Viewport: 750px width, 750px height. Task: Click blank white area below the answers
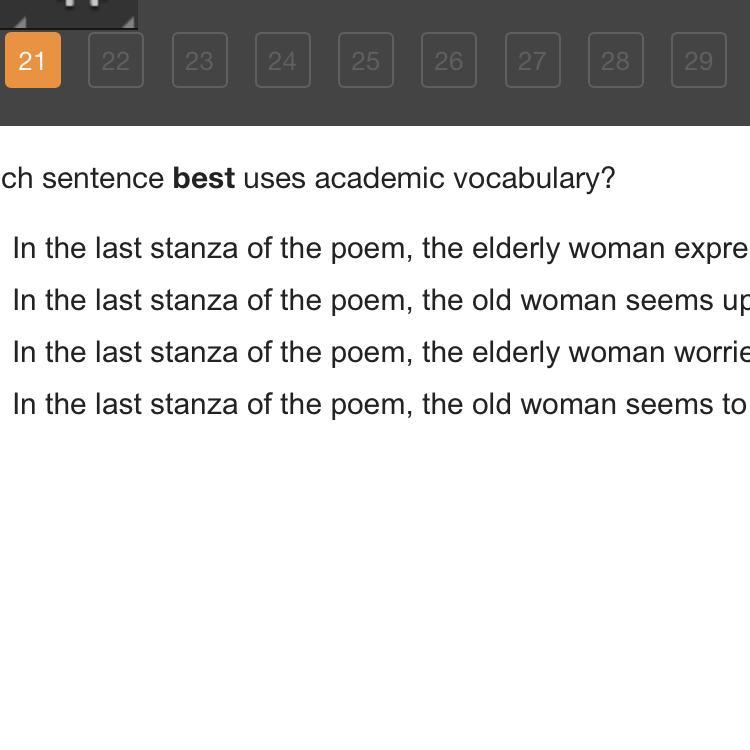pyautogui.click(x=375, y=580)
